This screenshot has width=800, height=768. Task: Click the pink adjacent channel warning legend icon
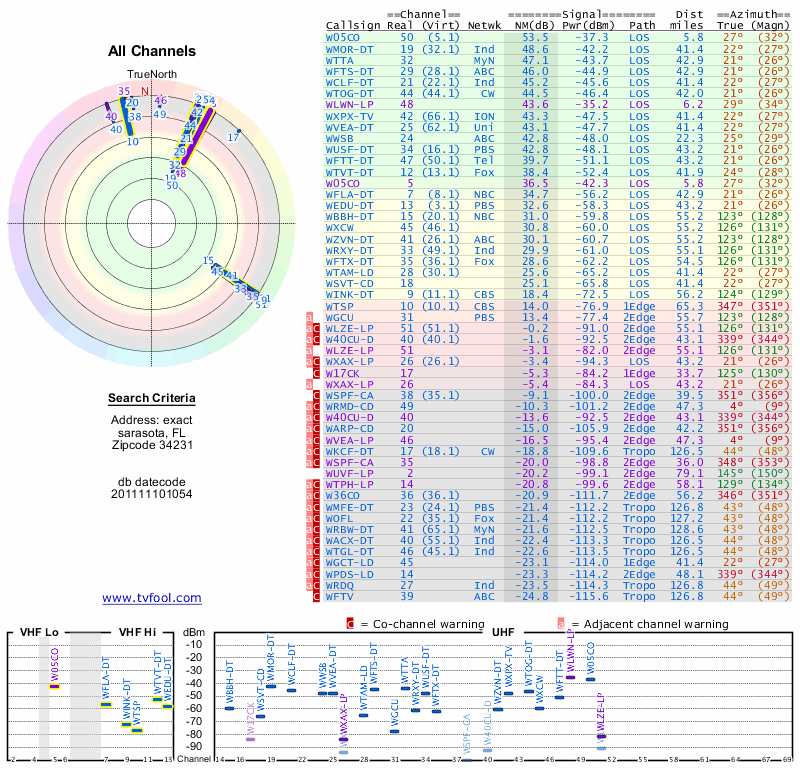coord(561,624)
